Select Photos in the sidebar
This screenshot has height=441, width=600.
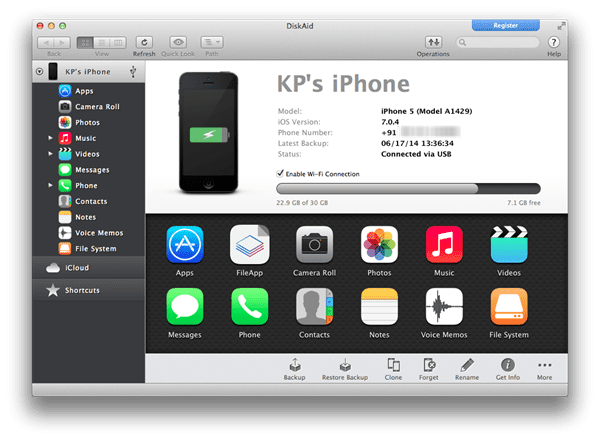pyautogui.click(x=89, y=122)
